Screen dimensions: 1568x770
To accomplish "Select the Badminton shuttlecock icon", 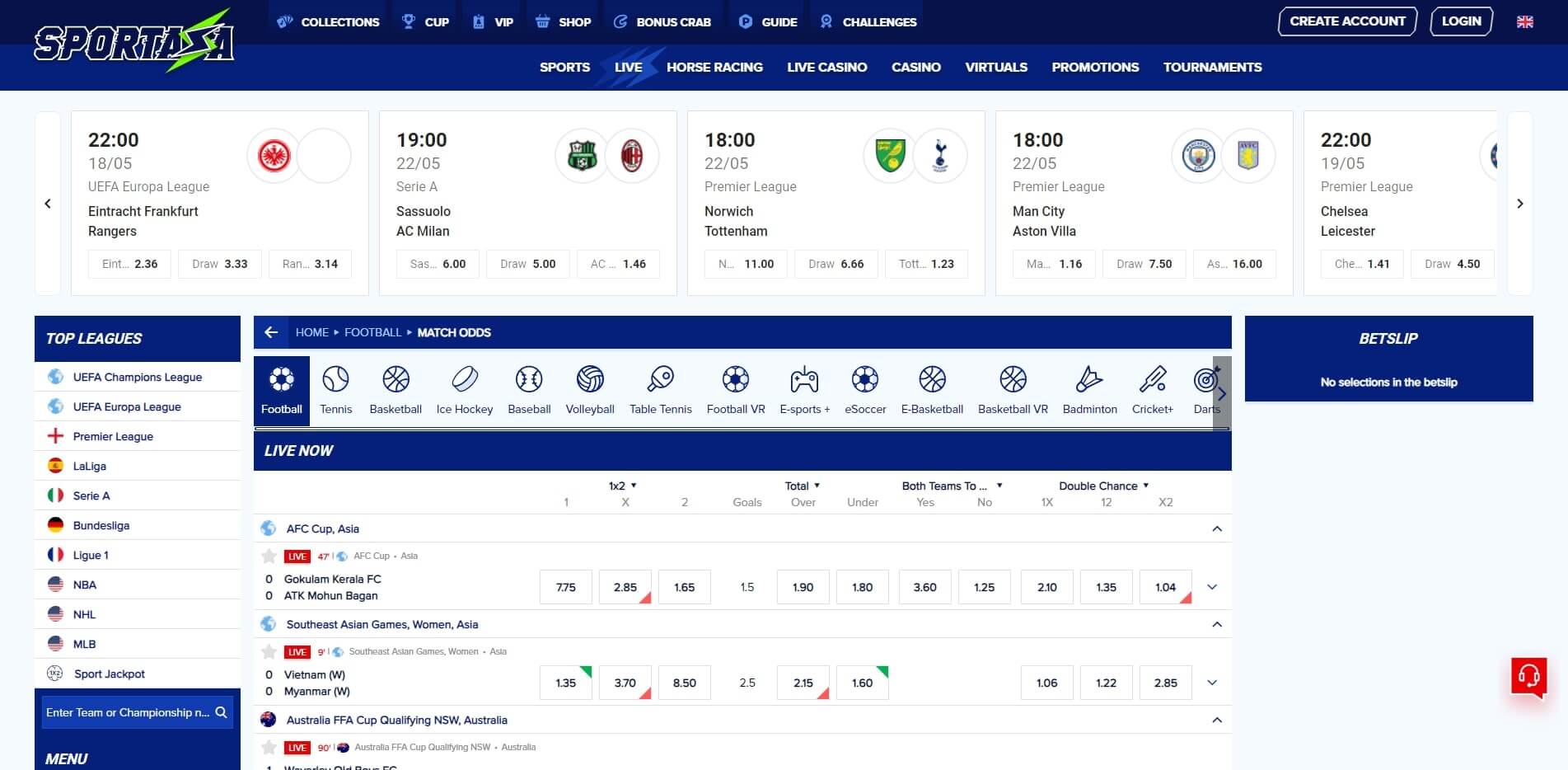I will pos(1089,380).
